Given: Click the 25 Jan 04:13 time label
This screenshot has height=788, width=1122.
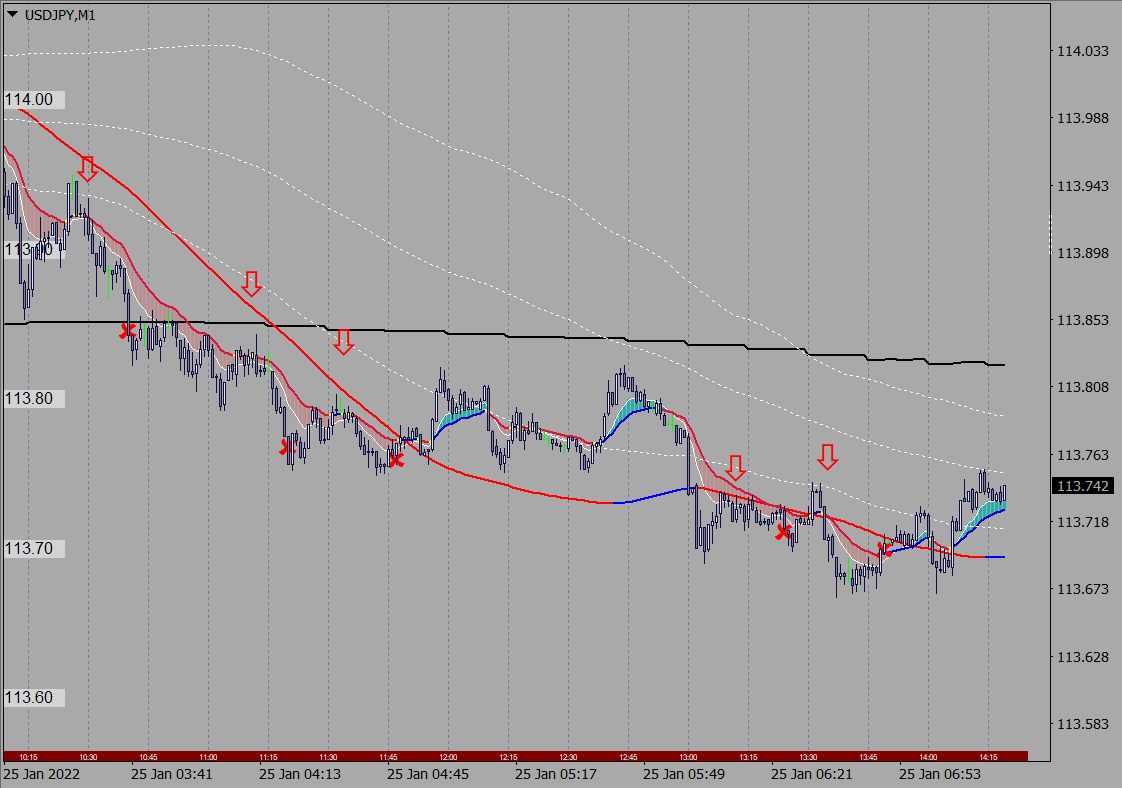Looking at the screenshot, I should (x=300, y=774).
